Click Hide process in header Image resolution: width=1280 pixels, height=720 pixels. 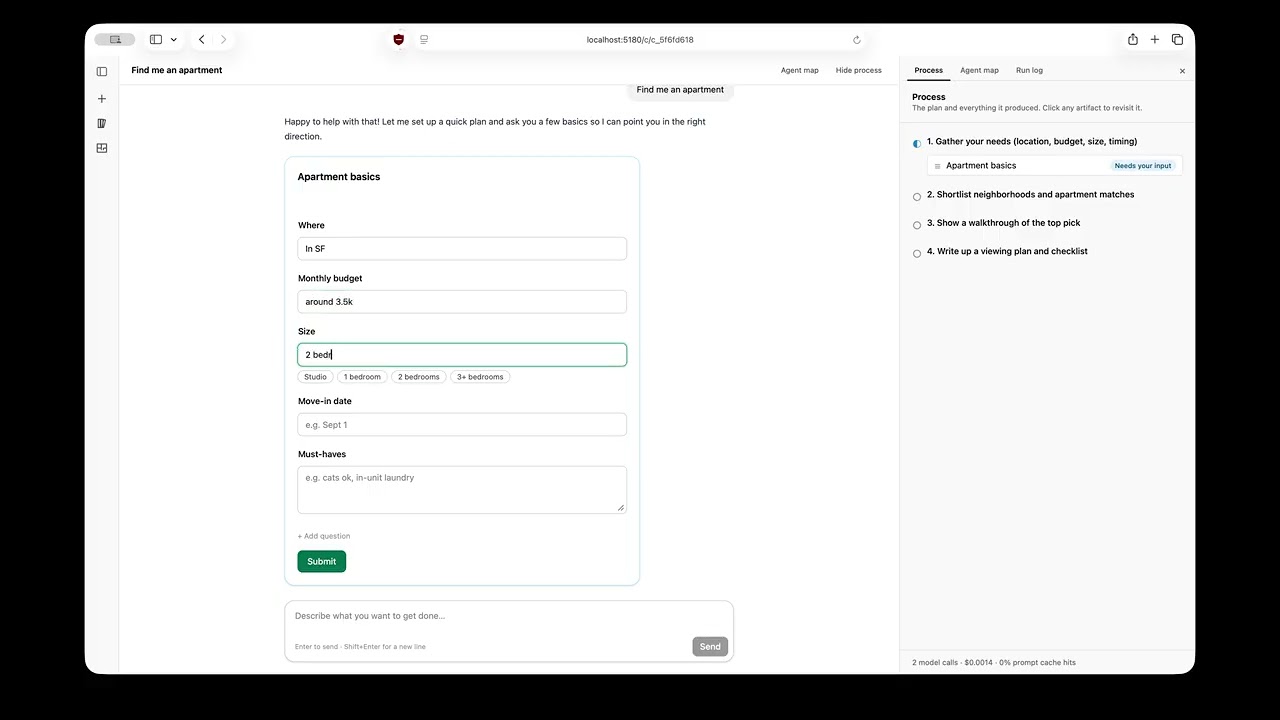[859, 70]
